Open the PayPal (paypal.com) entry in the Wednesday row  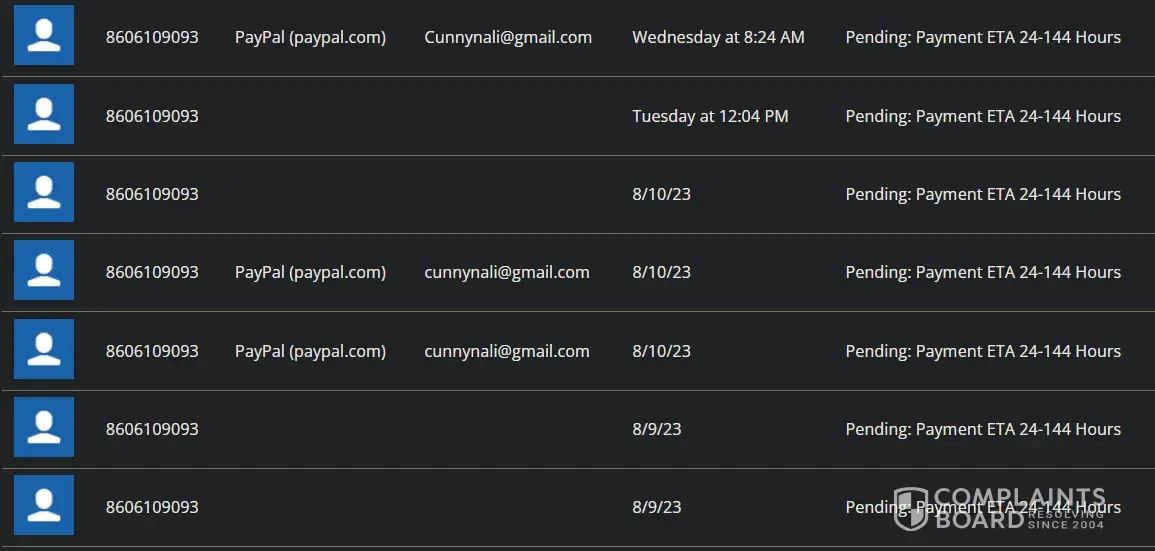click(310, 37)
